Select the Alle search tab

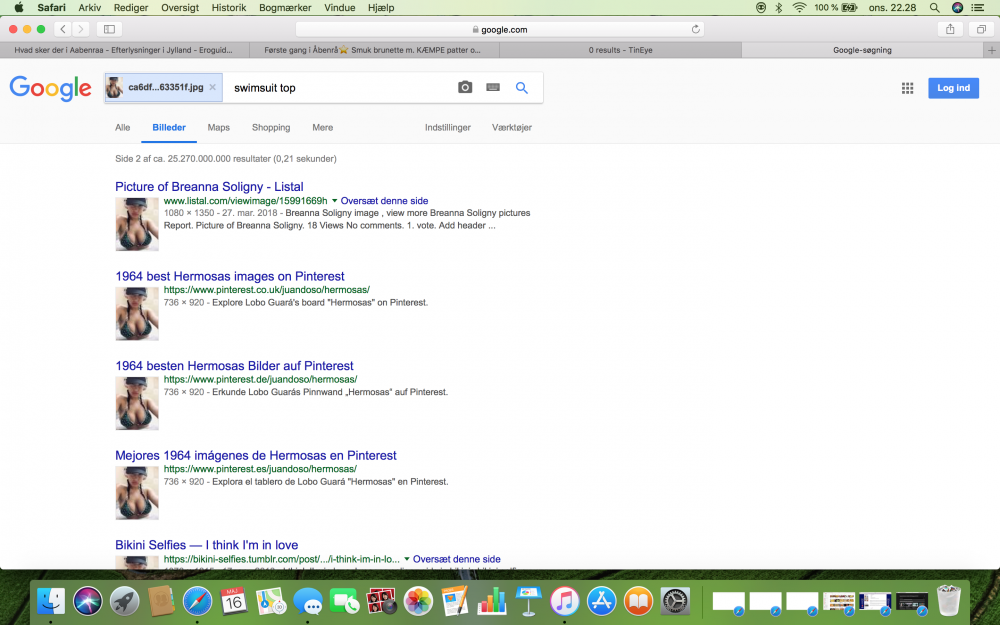(122, 128)
